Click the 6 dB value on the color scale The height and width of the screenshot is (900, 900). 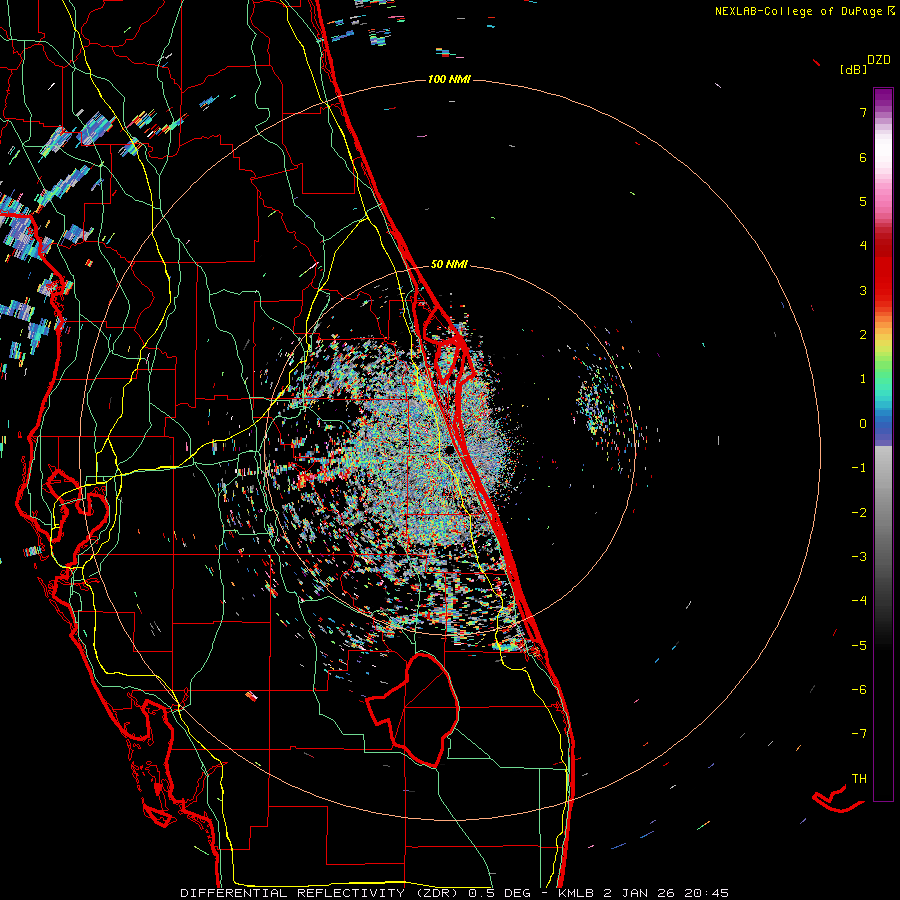click(863, 157)
